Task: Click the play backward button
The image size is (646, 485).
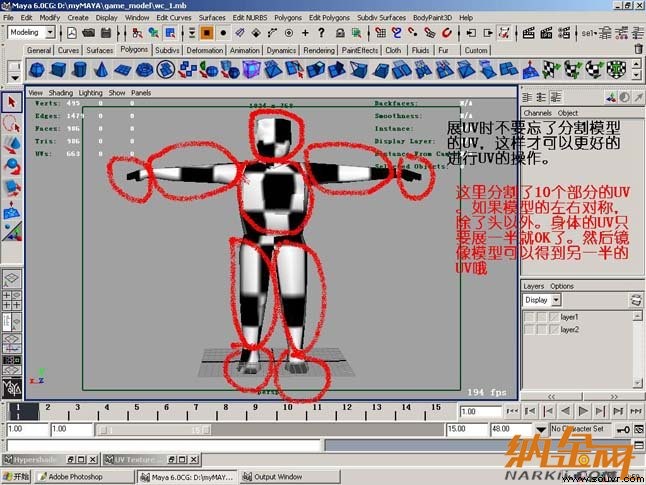Action: coord(566,411)
